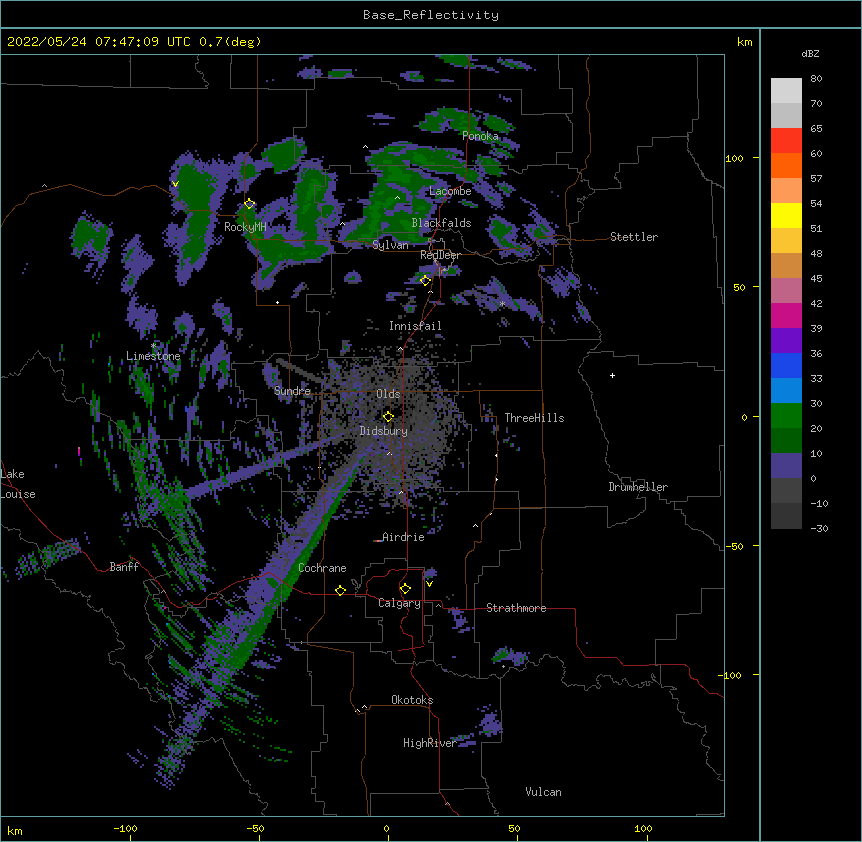Click the Drumheller town label

pos(638,487)
